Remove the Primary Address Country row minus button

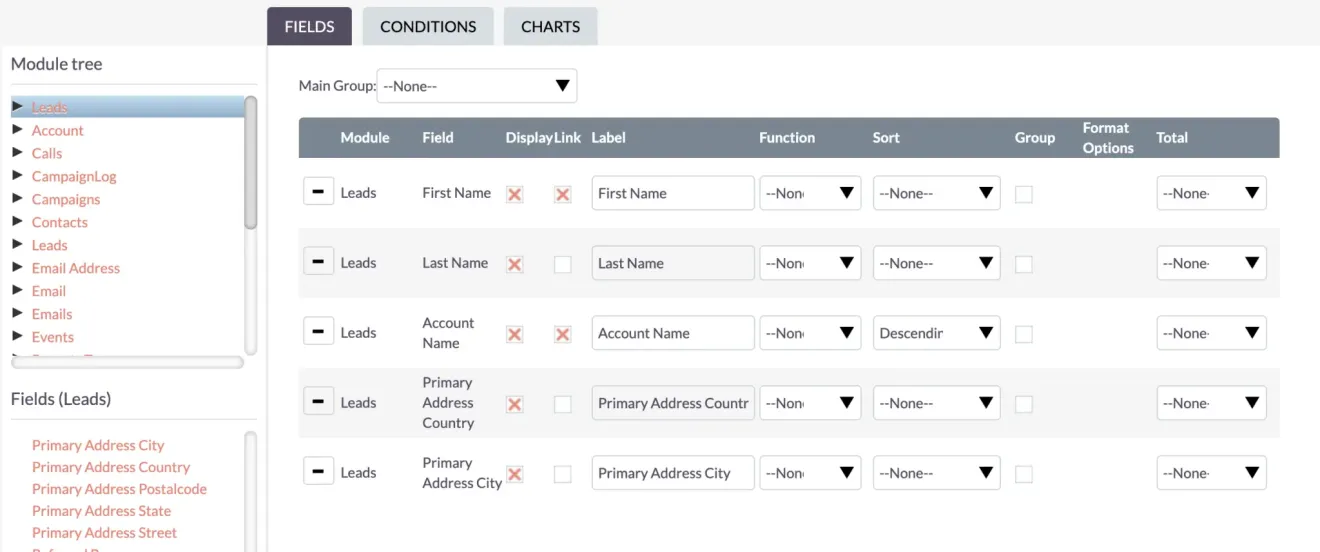point(318,401)
